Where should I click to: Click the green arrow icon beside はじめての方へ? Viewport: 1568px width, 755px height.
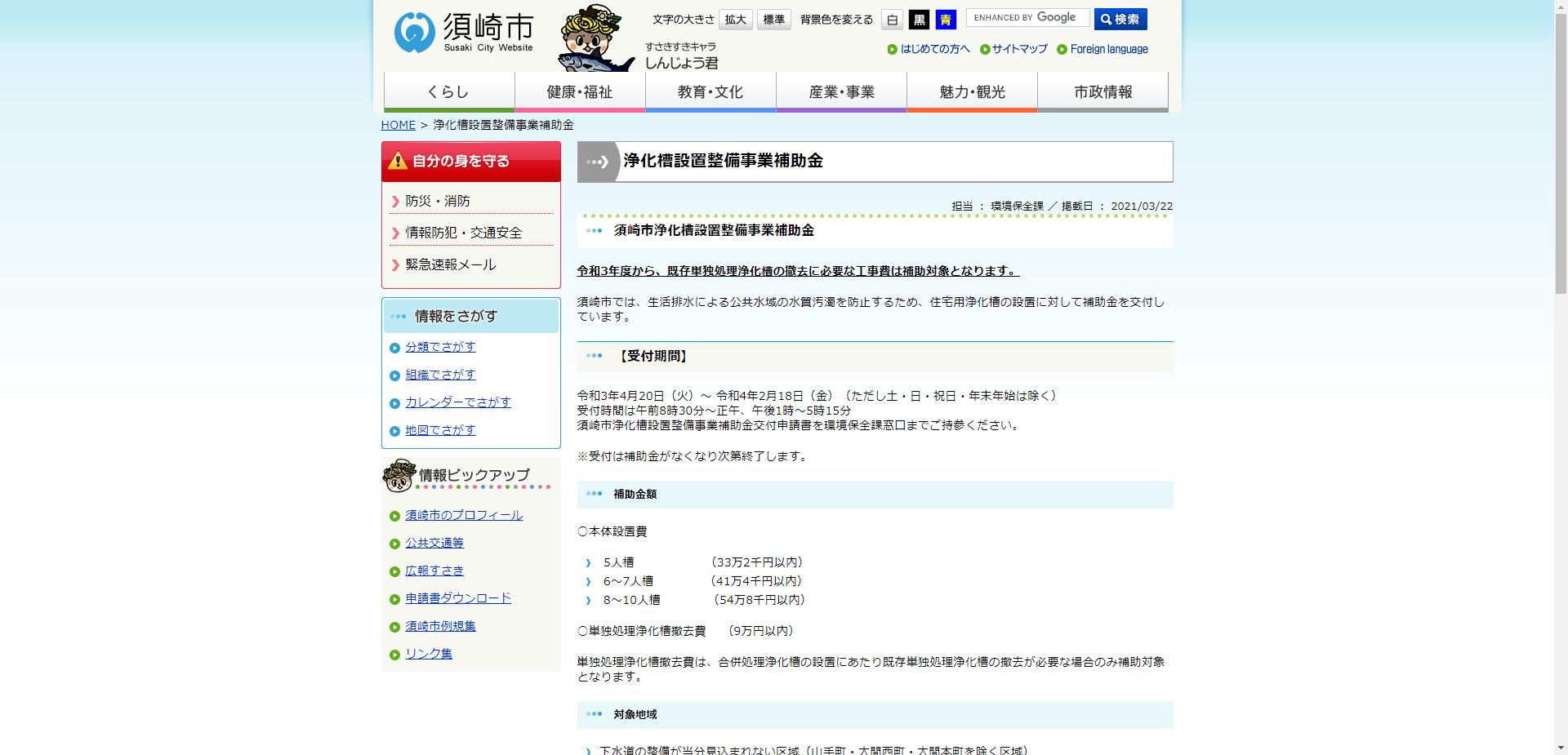(x=892, y=50)
